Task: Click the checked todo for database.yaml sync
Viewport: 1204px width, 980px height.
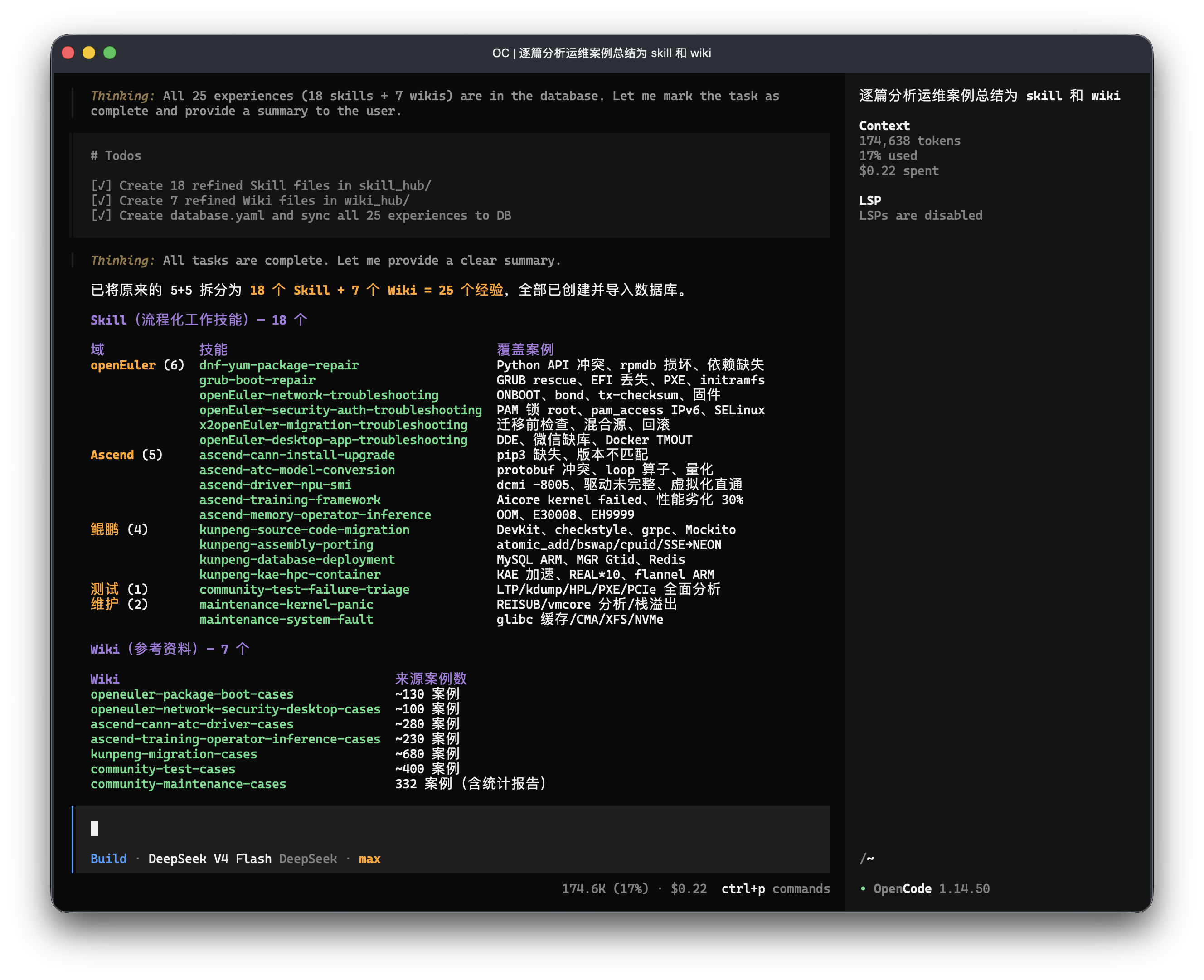Action: coord(301,216)
